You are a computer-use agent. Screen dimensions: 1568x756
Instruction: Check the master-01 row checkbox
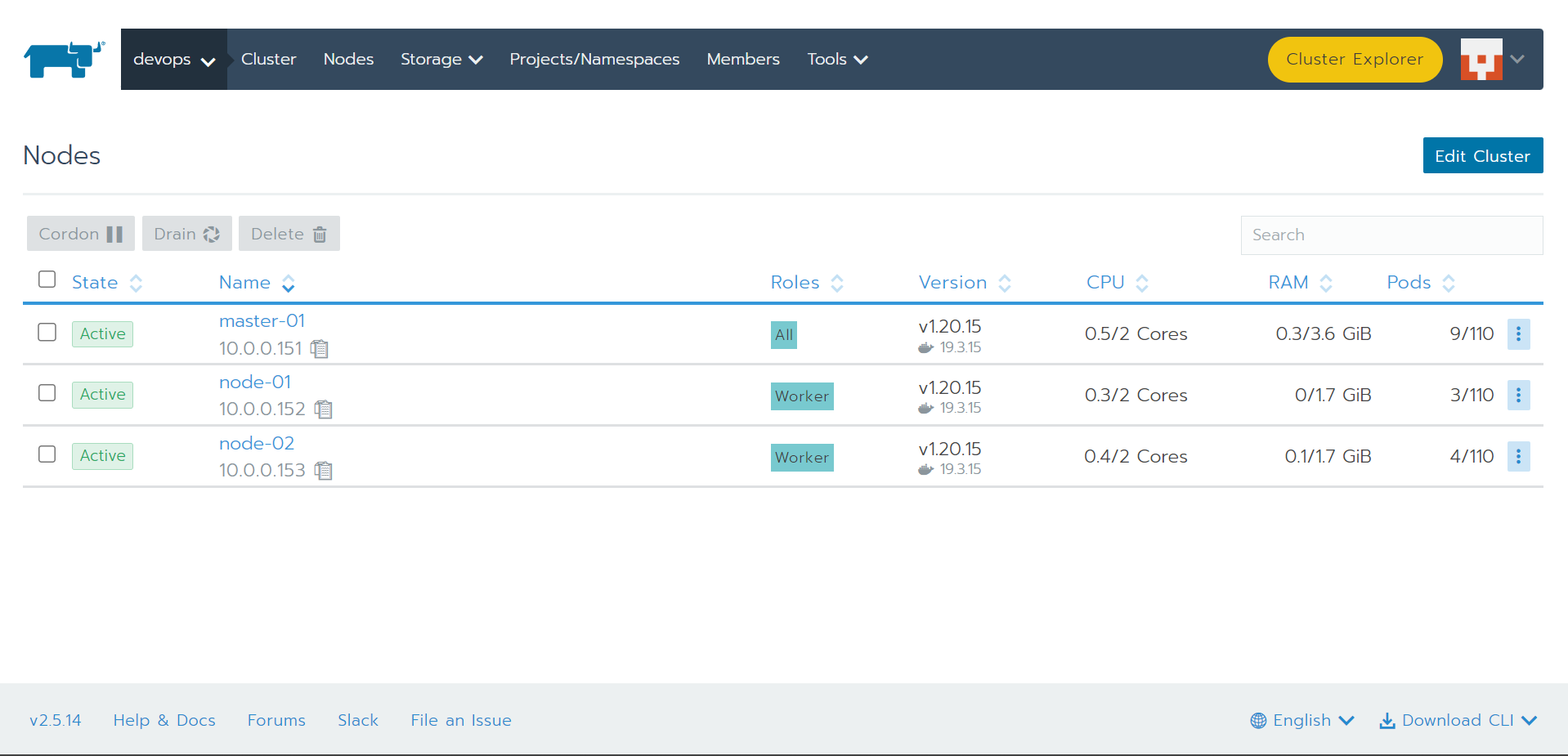[x=47, y=332]
